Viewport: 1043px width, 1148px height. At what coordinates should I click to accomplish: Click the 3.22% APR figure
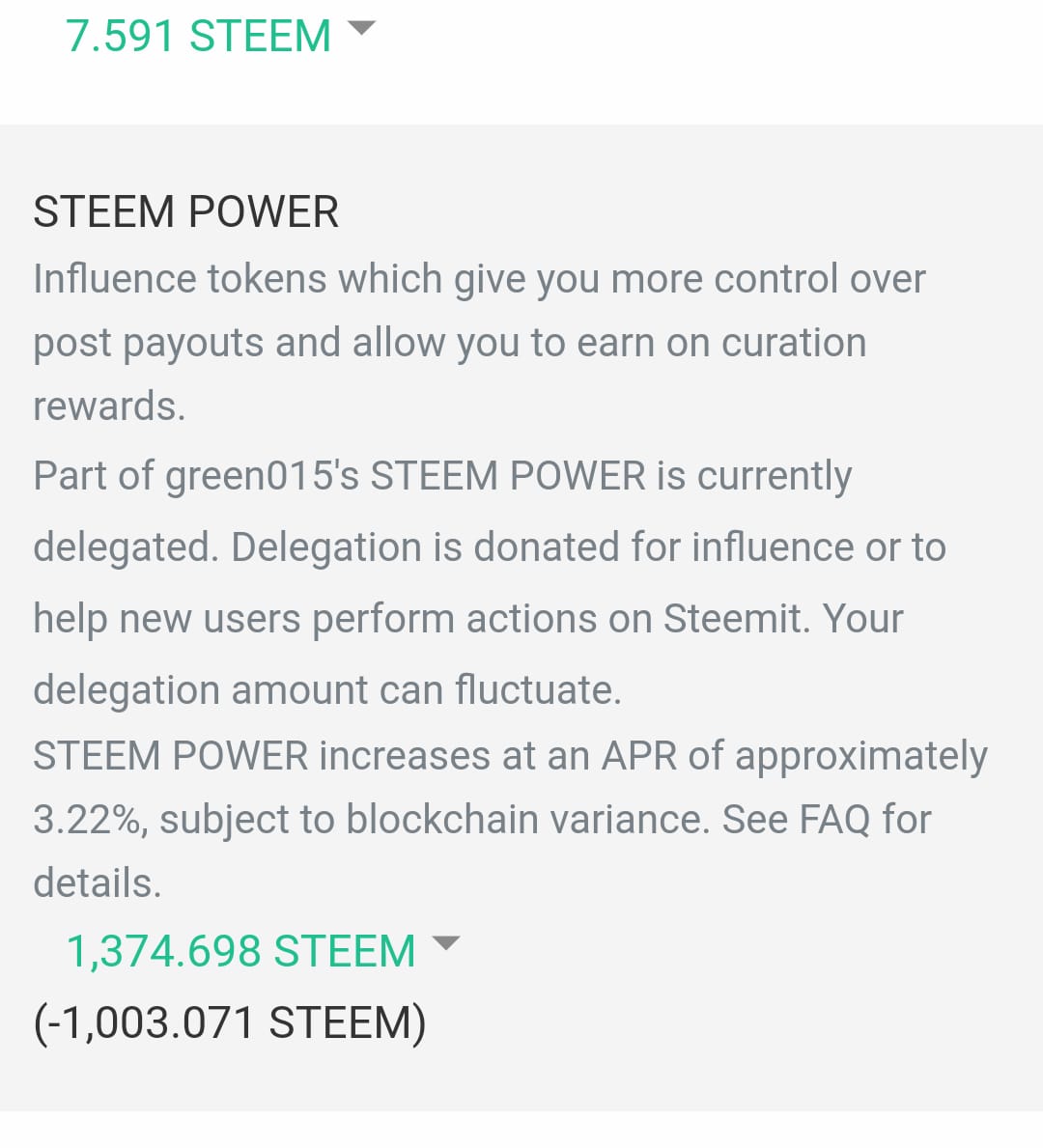[89, 820]
